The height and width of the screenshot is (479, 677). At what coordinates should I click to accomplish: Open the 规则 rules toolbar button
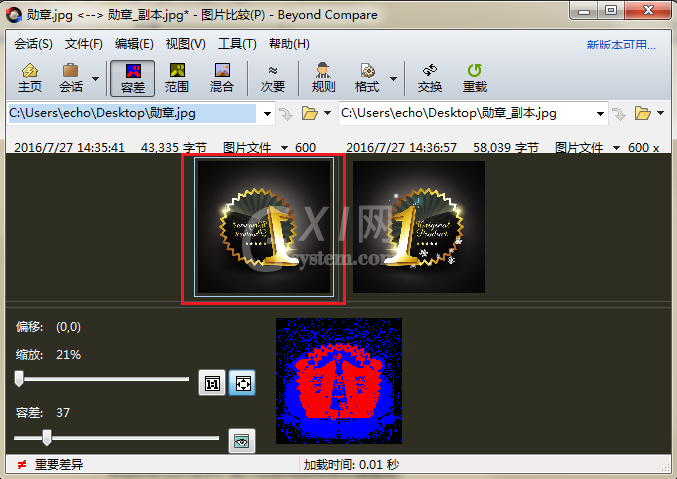[323, 78]
